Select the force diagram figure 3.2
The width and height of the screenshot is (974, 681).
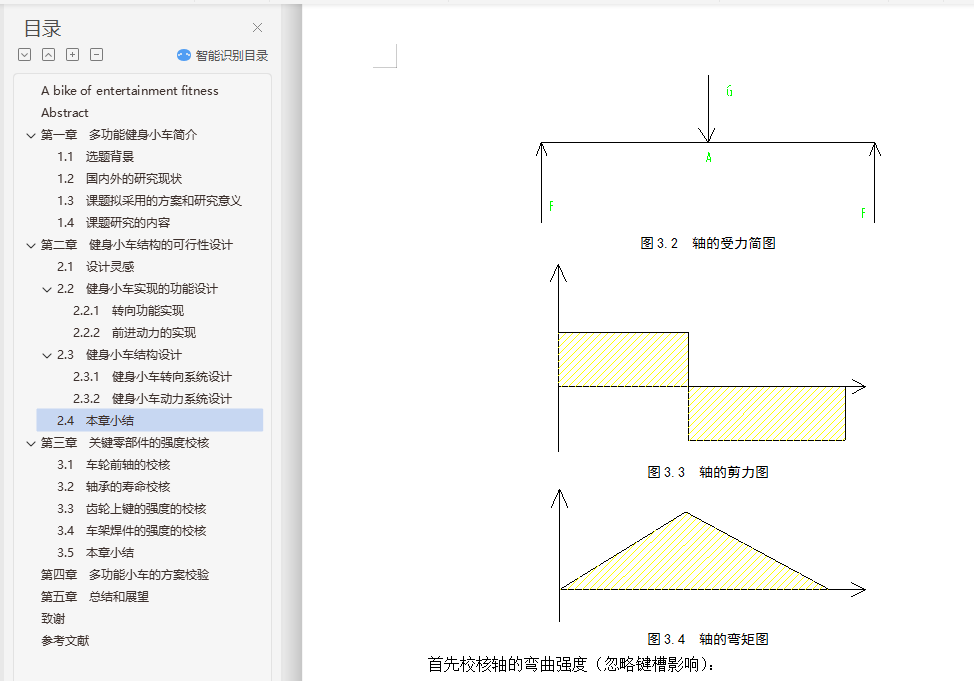[708, 149]
